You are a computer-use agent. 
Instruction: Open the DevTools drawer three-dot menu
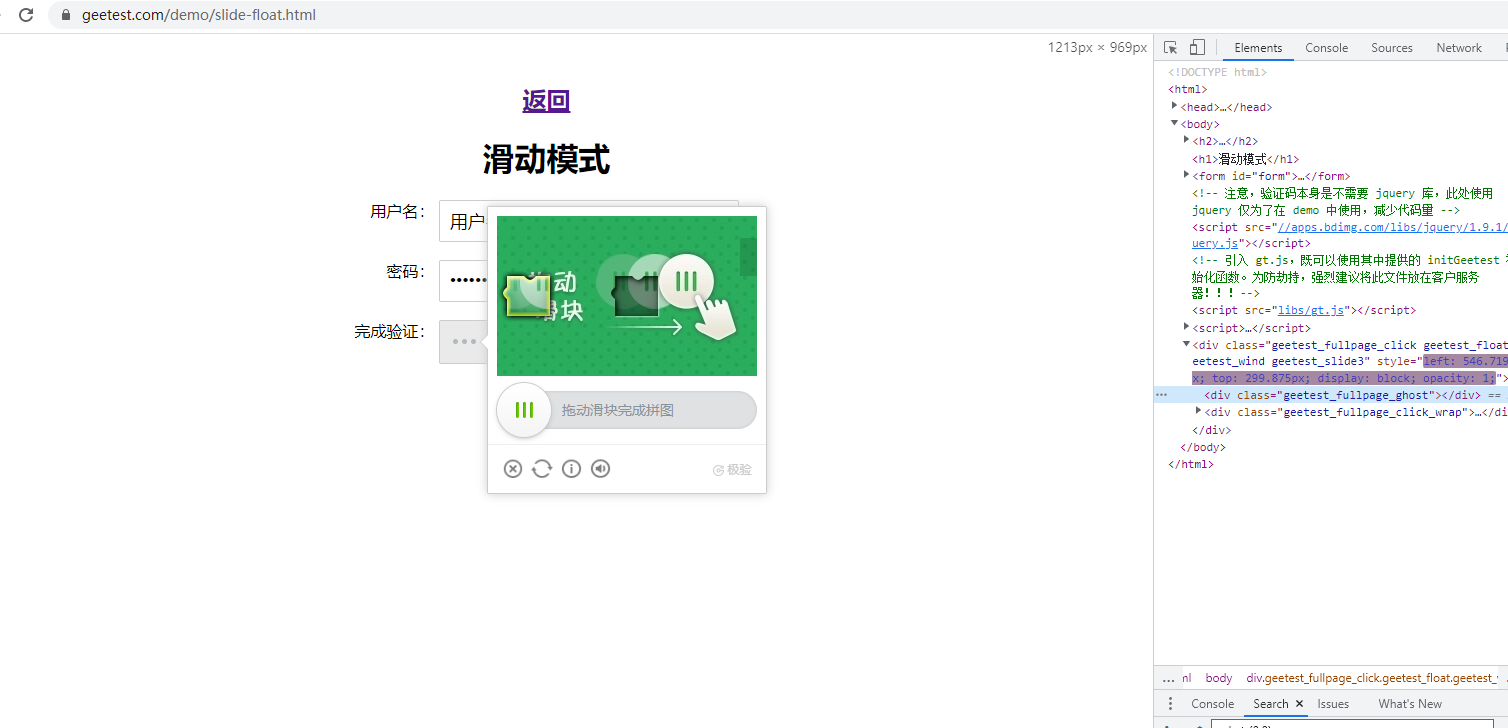[x=1171, y=703]
